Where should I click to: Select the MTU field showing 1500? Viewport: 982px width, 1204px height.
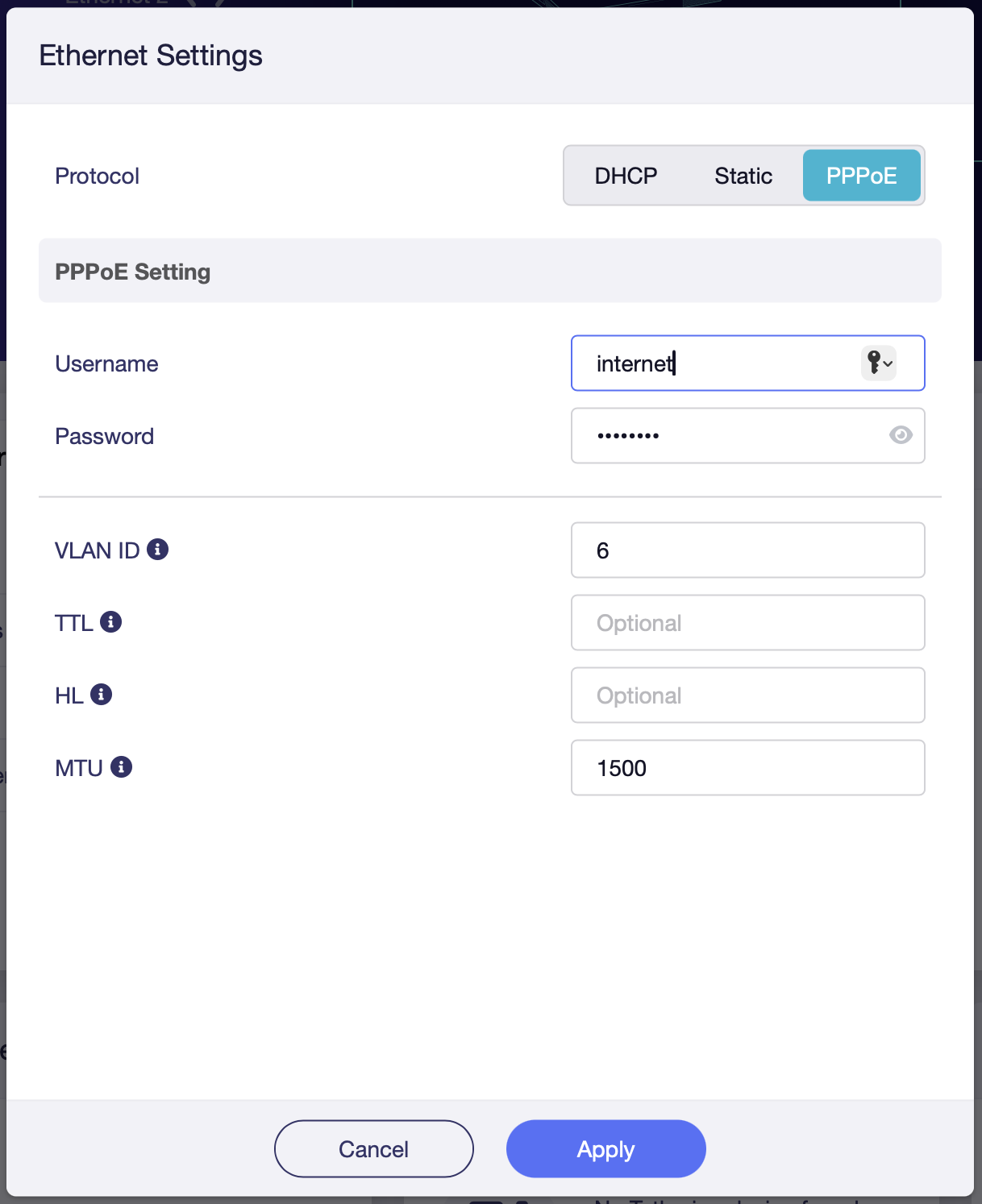click(747, 768)
